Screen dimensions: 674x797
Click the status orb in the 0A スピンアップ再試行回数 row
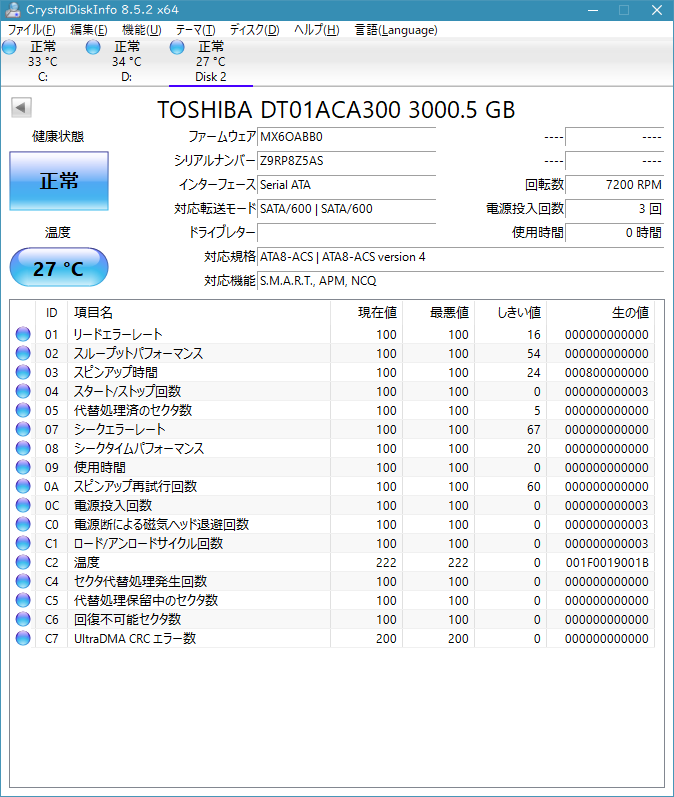coord(23,486)
